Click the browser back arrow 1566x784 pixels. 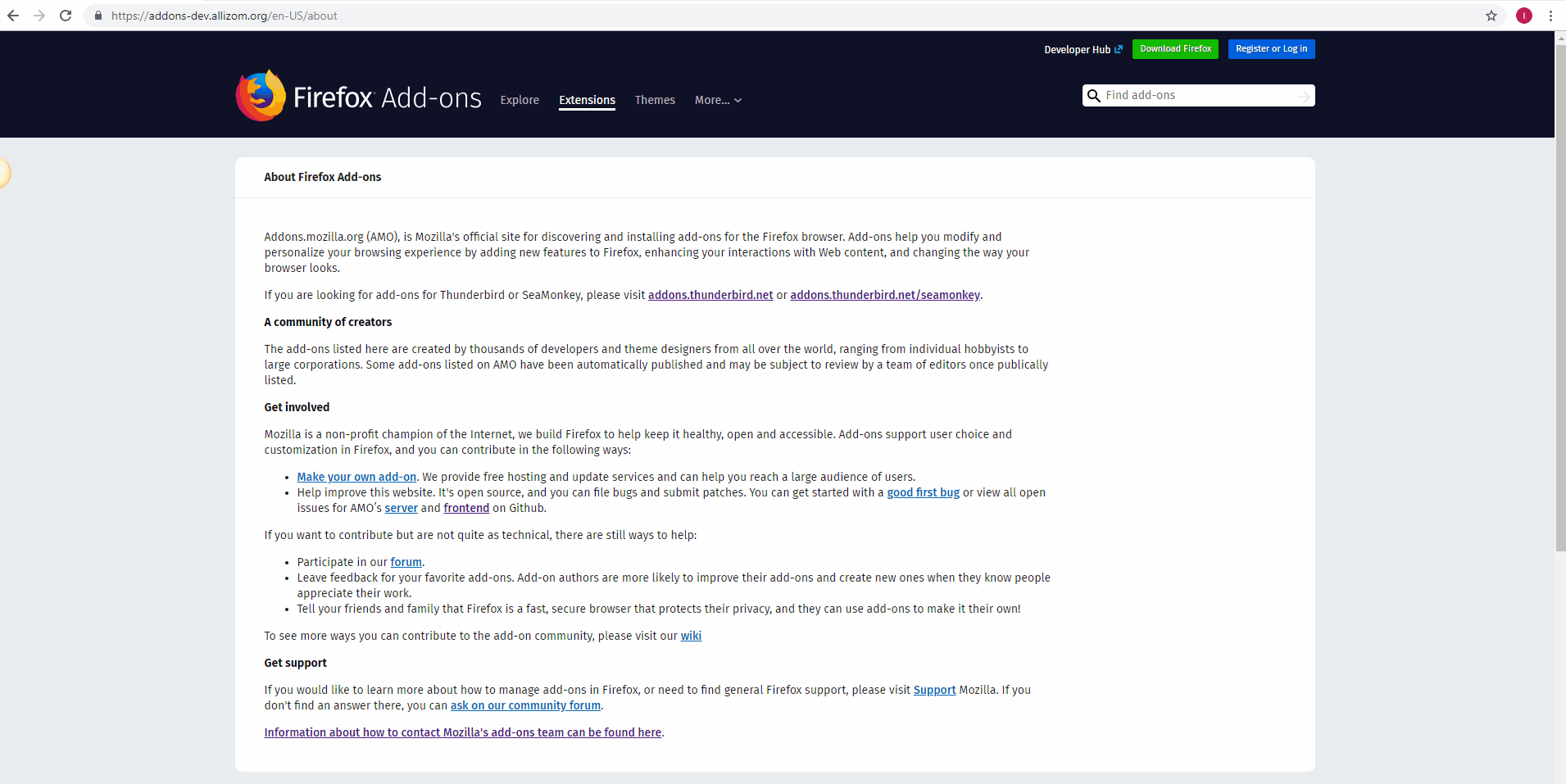(13, 16)
